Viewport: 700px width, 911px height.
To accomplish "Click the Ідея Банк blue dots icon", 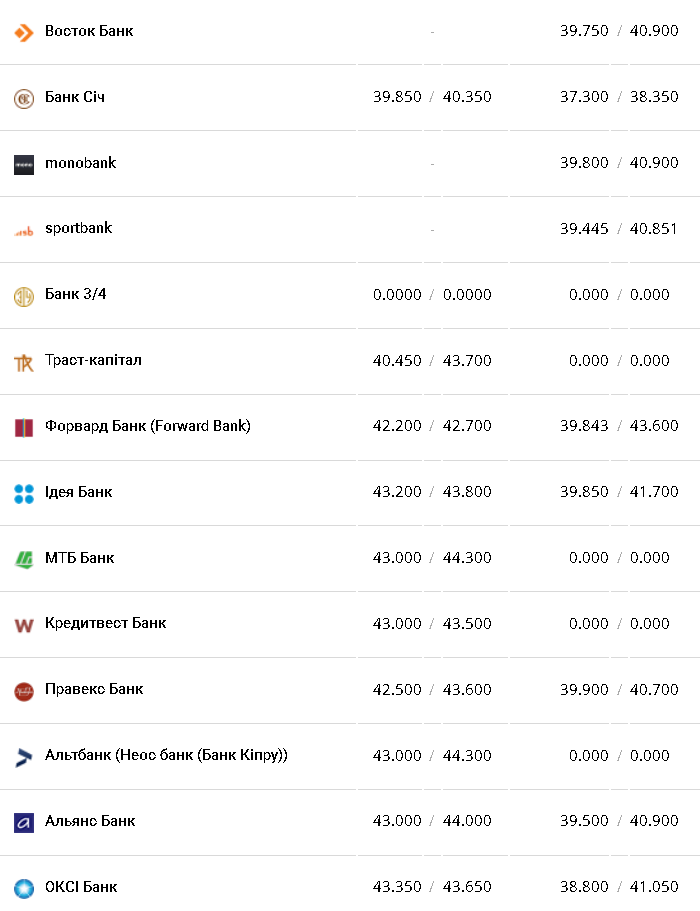I will pyautogui.click(x=24, y=493).
